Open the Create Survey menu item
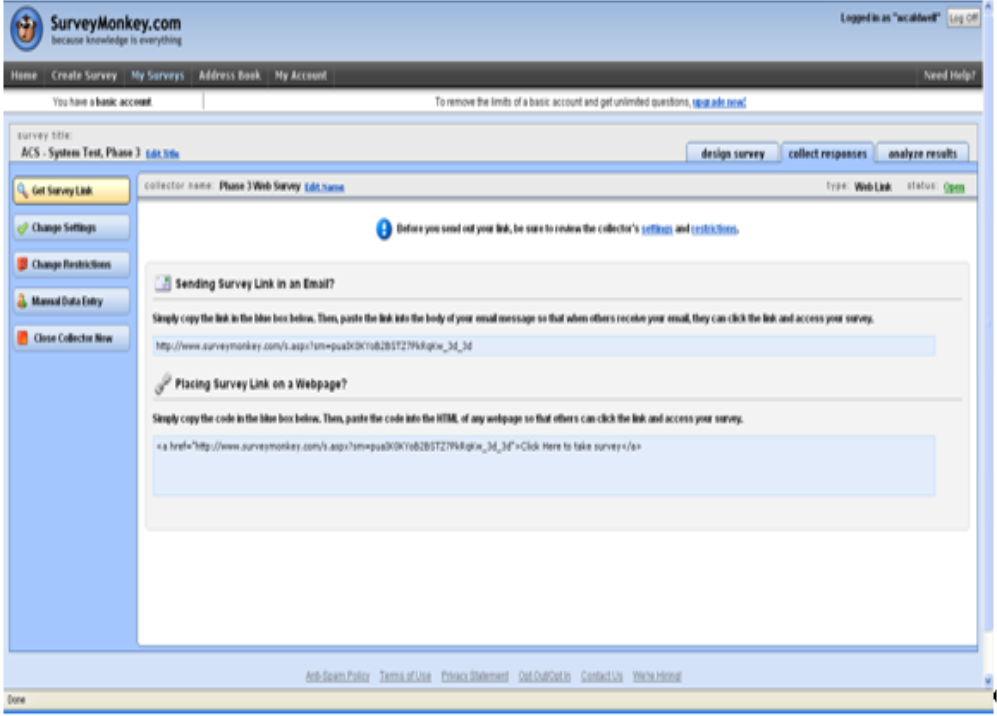 point(85,76)
